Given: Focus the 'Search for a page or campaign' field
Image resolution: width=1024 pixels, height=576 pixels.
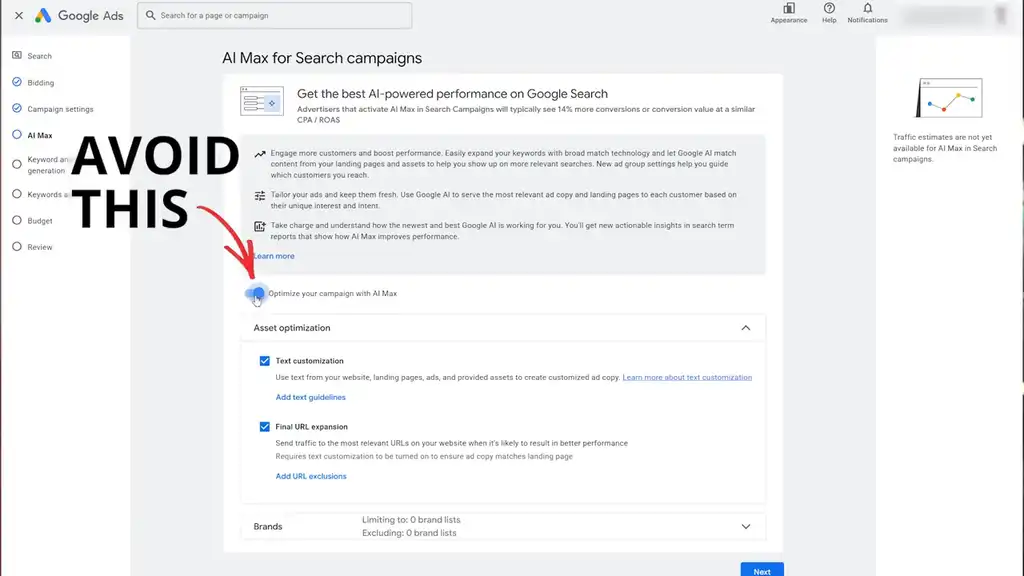Looking at the screenshot, I should [274, 16].
